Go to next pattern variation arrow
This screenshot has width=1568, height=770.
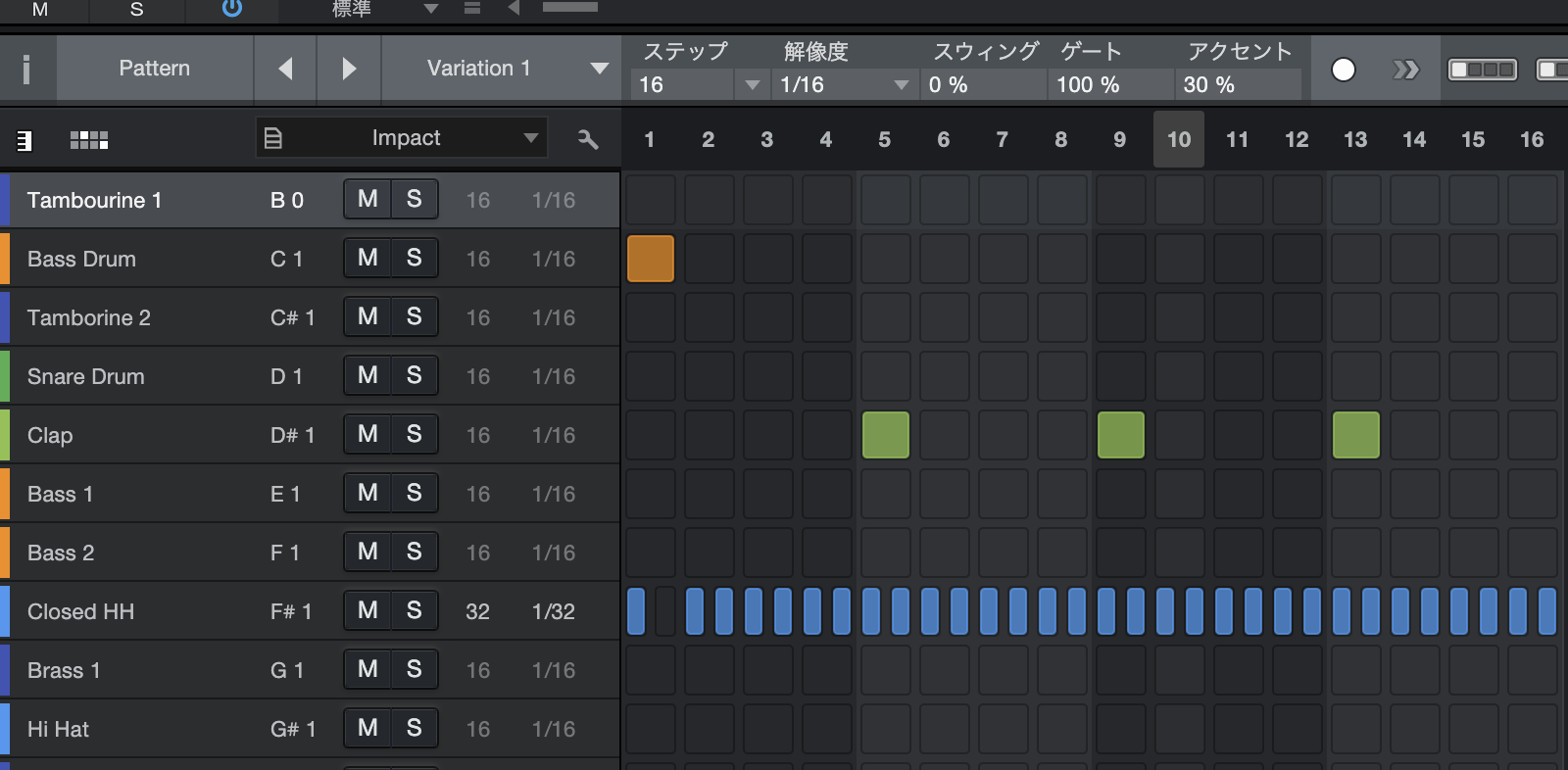click(x=349, y=69)
